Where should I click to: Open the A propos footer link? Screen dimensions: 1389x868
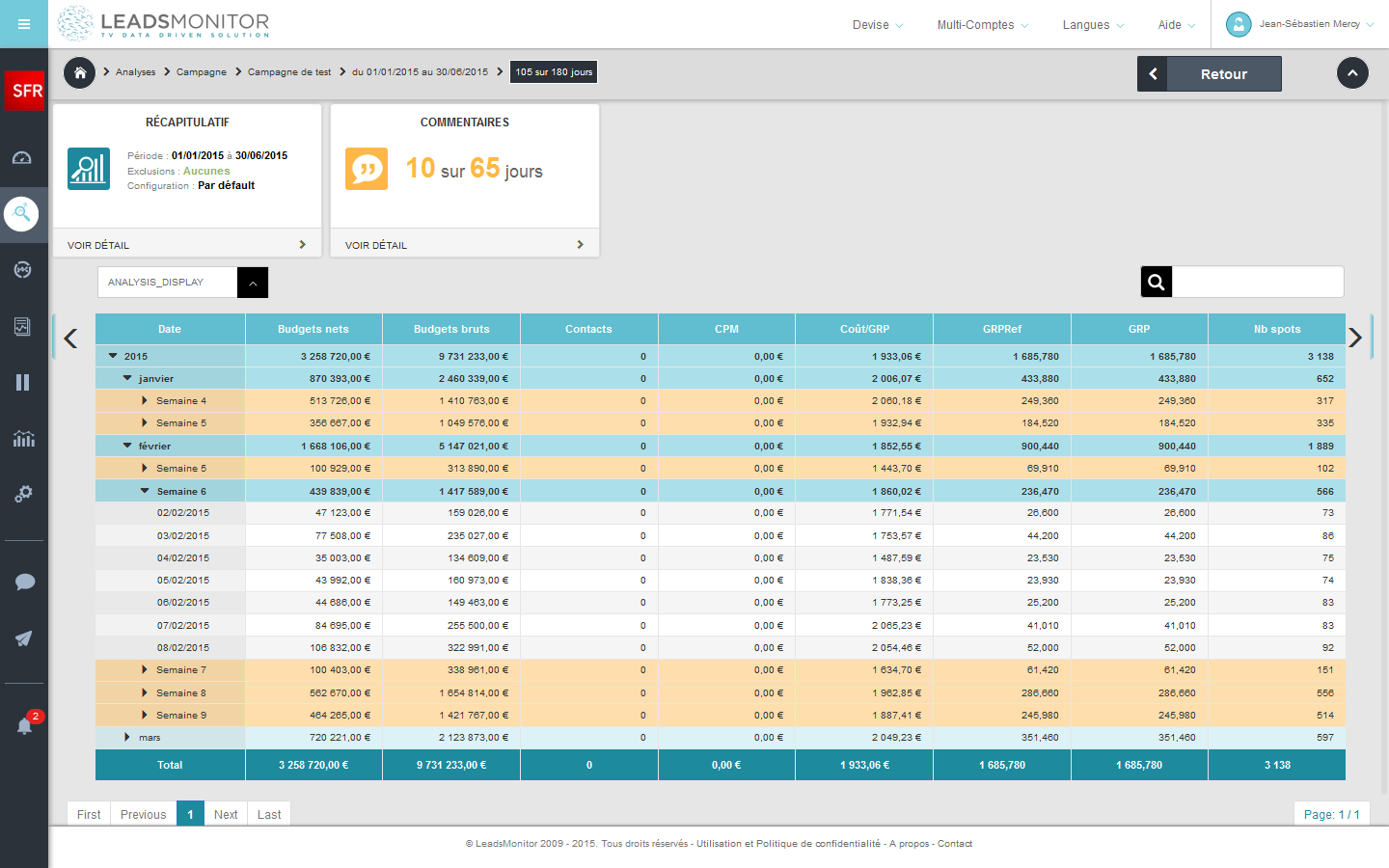(909, 844)
